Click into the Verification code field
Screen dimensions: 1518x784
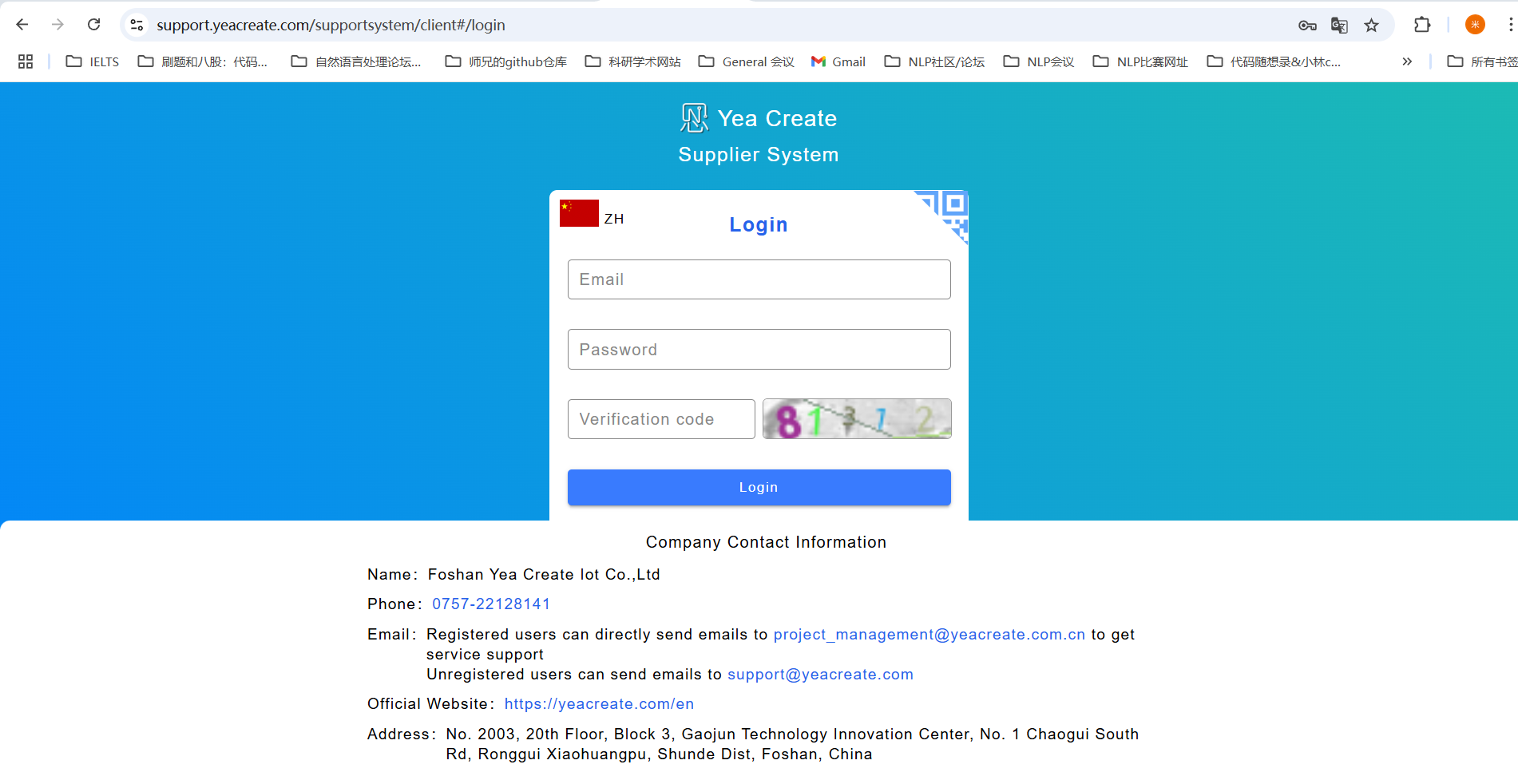[x=661, y=419]
